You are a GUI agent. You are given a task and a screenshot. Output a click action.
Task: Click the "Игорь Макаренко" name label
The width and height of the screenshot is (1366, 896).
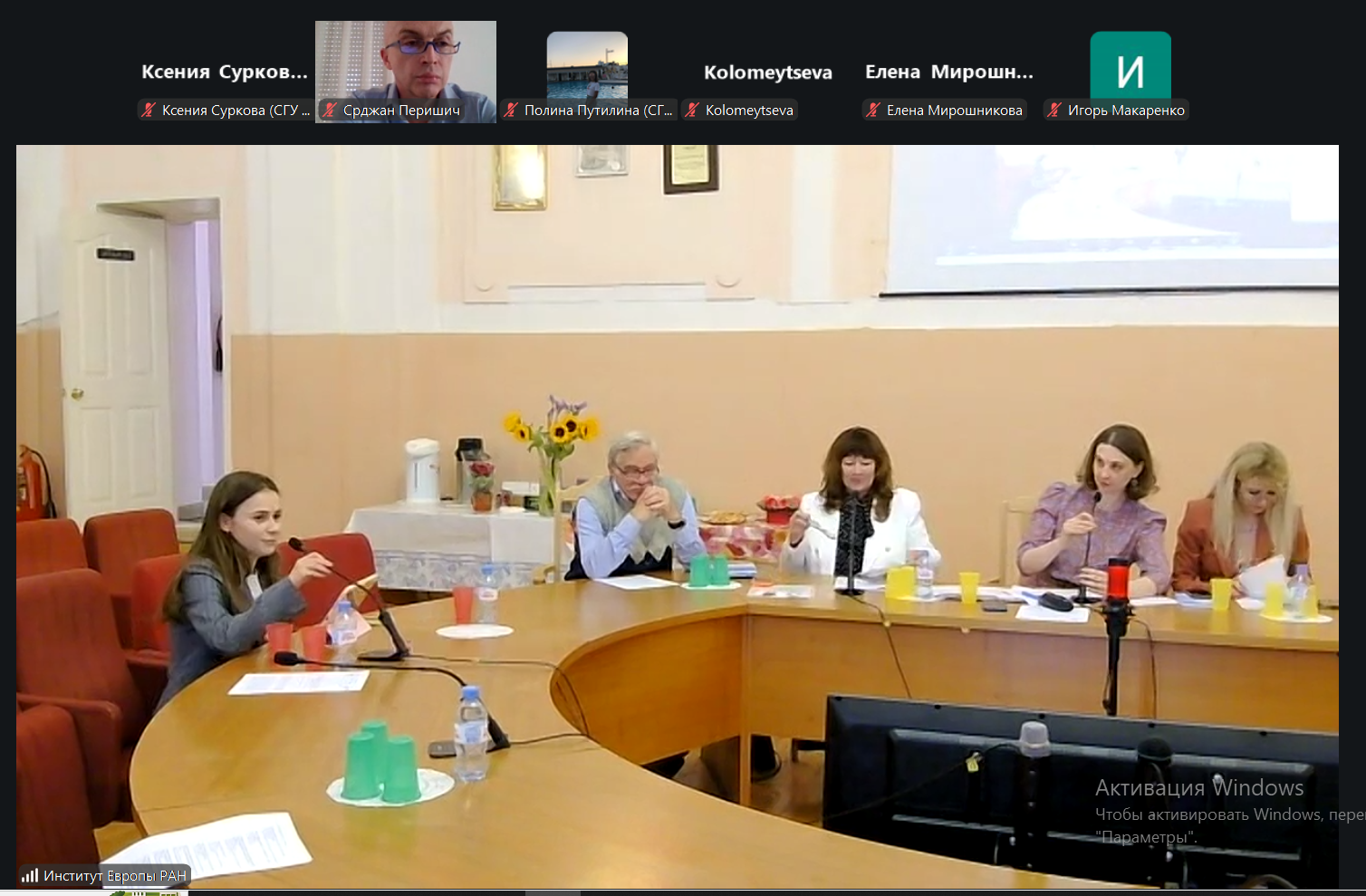coord(1126,111)
